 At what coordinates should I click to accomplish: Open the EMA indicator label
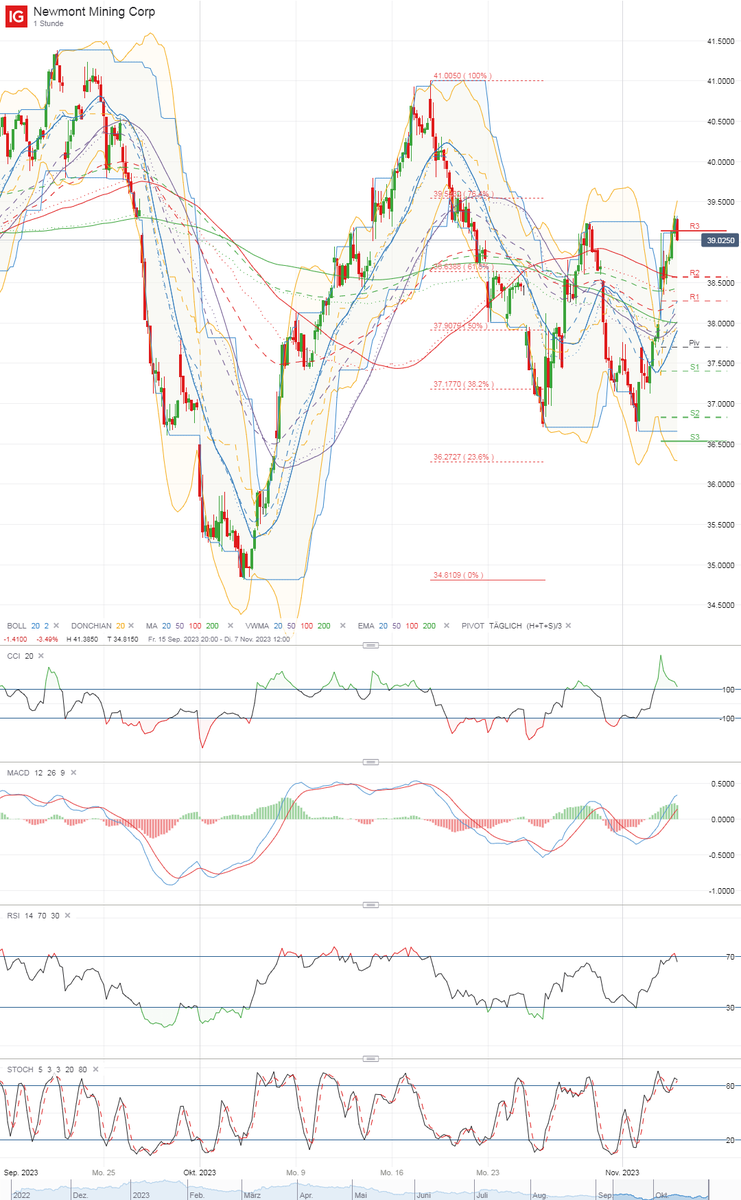365,624
